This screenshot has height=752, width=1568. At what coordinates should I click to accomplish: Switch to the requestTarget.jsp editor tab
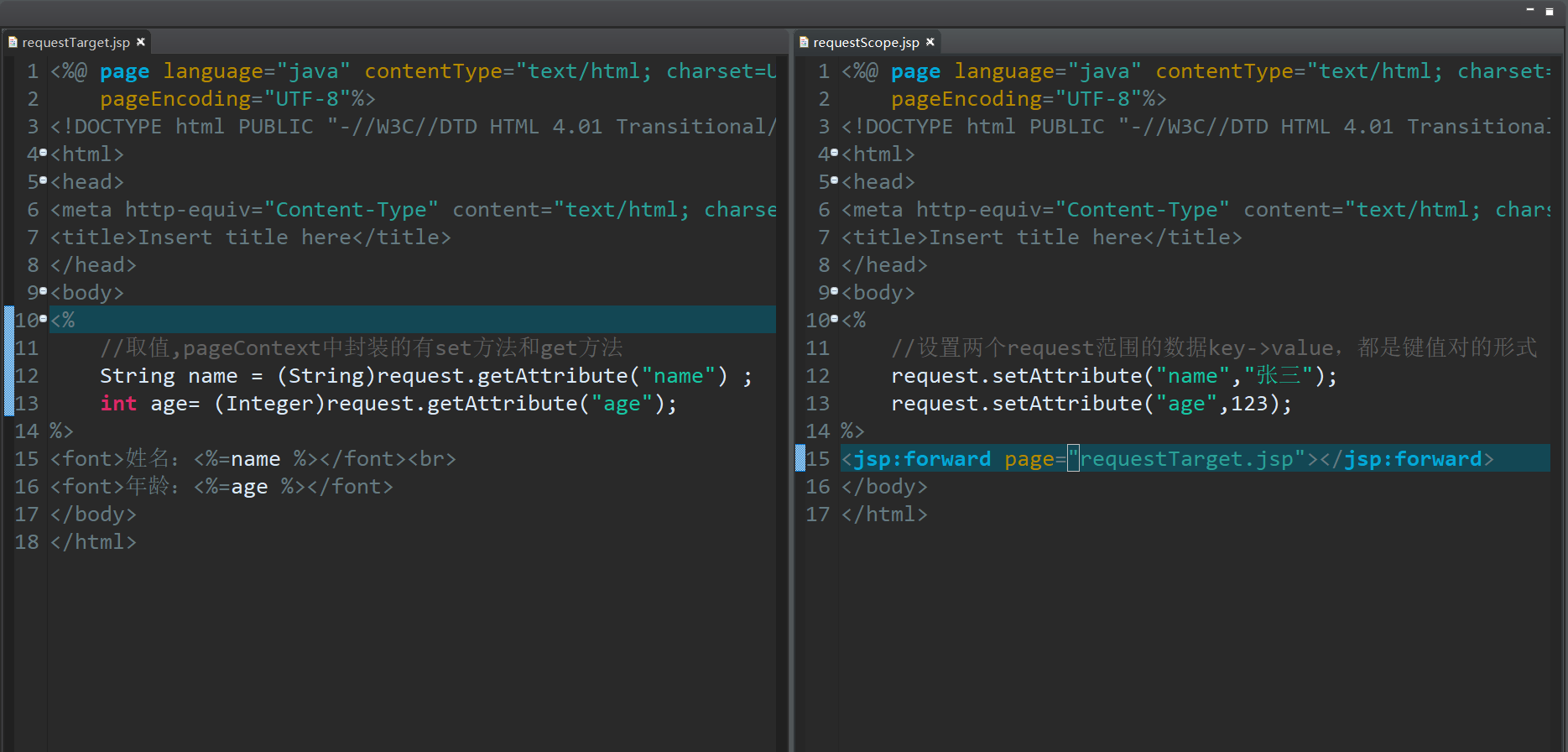[x=76, y=42]
